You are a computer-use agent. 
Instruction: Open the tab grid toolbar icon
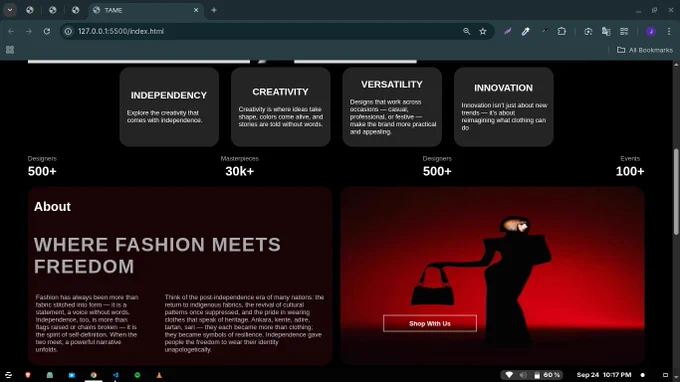coord(624,31)
